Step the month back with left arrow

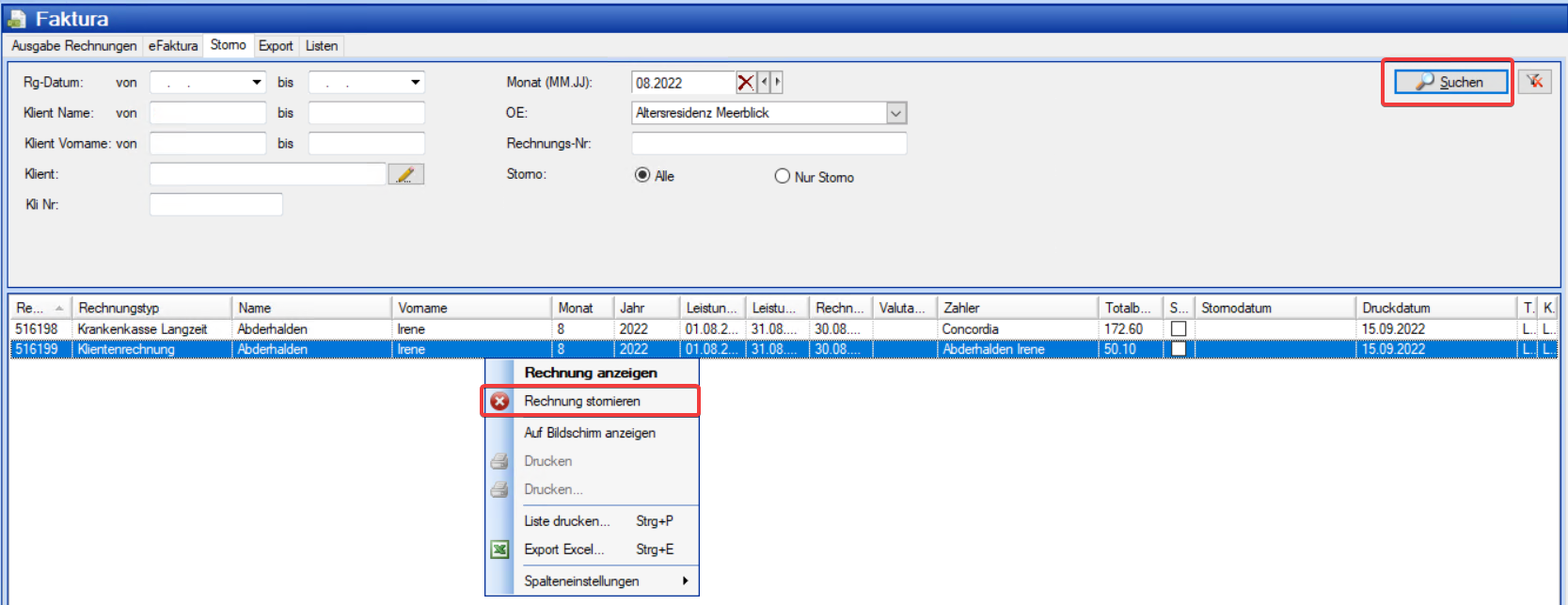coord(765,83)
